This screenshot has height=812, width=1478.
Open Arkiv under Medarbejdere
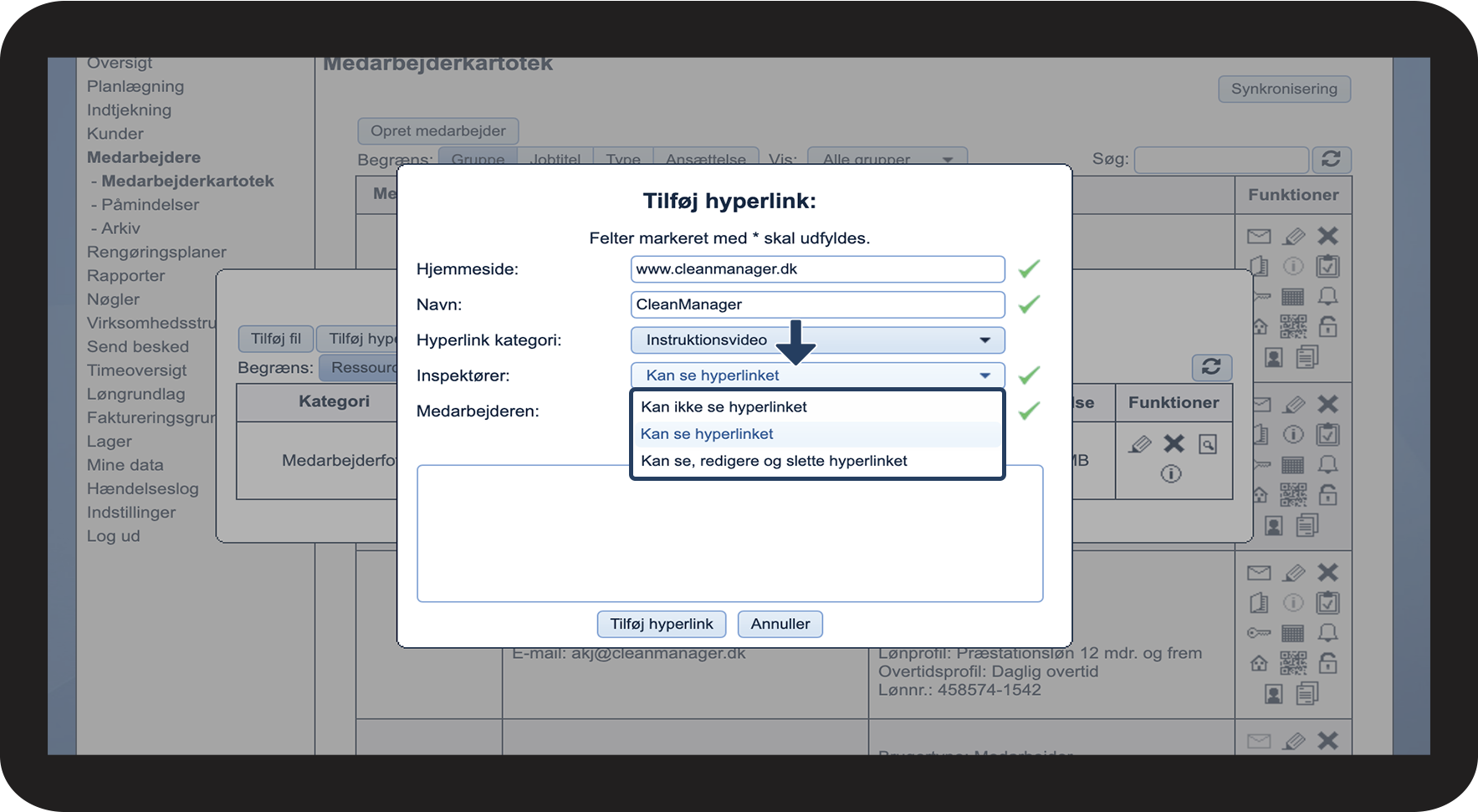pos(120,228)
